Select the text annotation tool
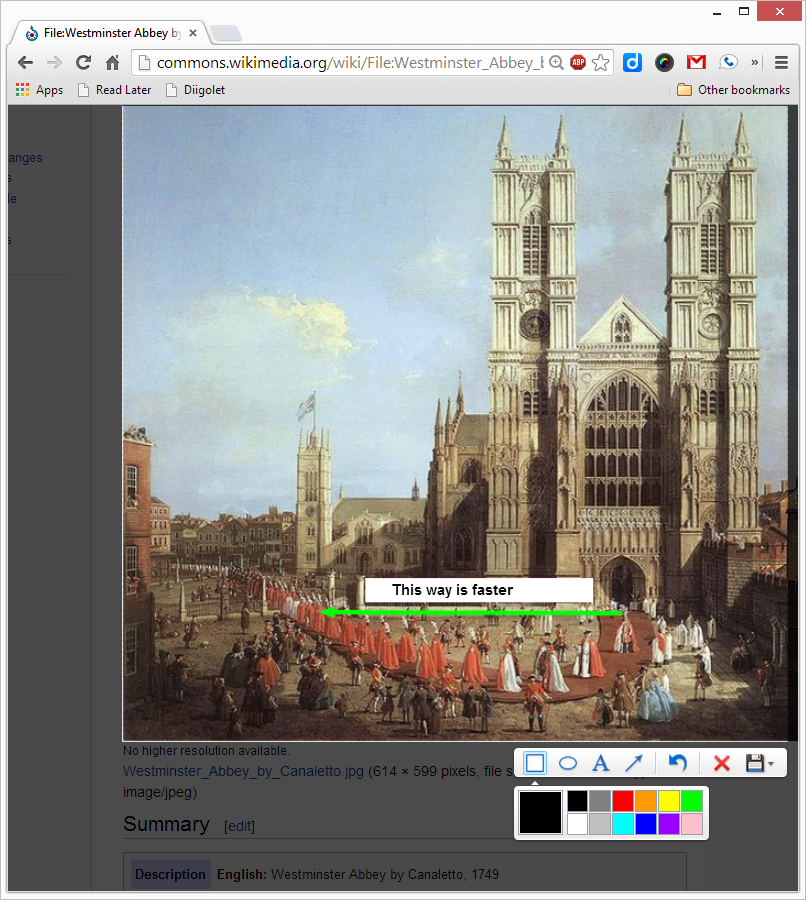Viewport: 806px width, 900px height. coord(600,763)
